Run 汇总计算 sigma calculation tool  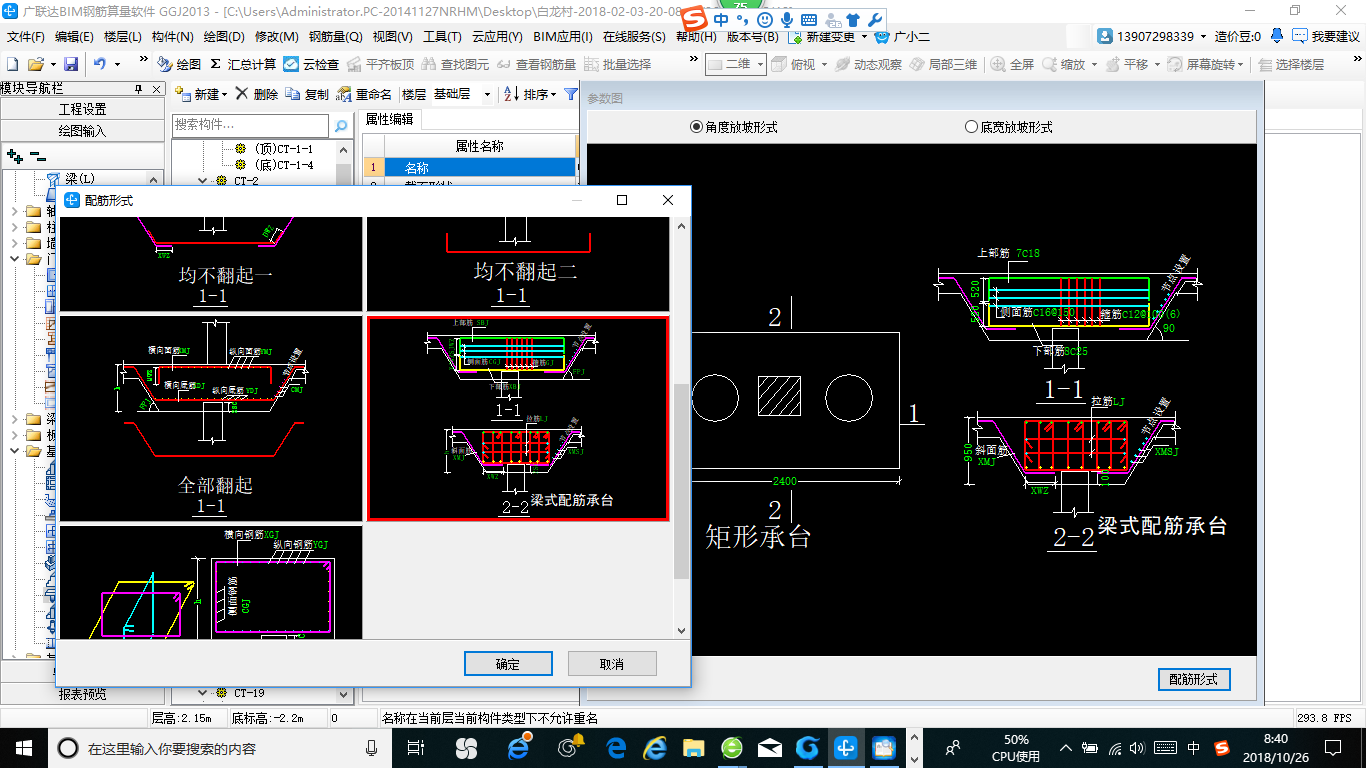point(242,64)
